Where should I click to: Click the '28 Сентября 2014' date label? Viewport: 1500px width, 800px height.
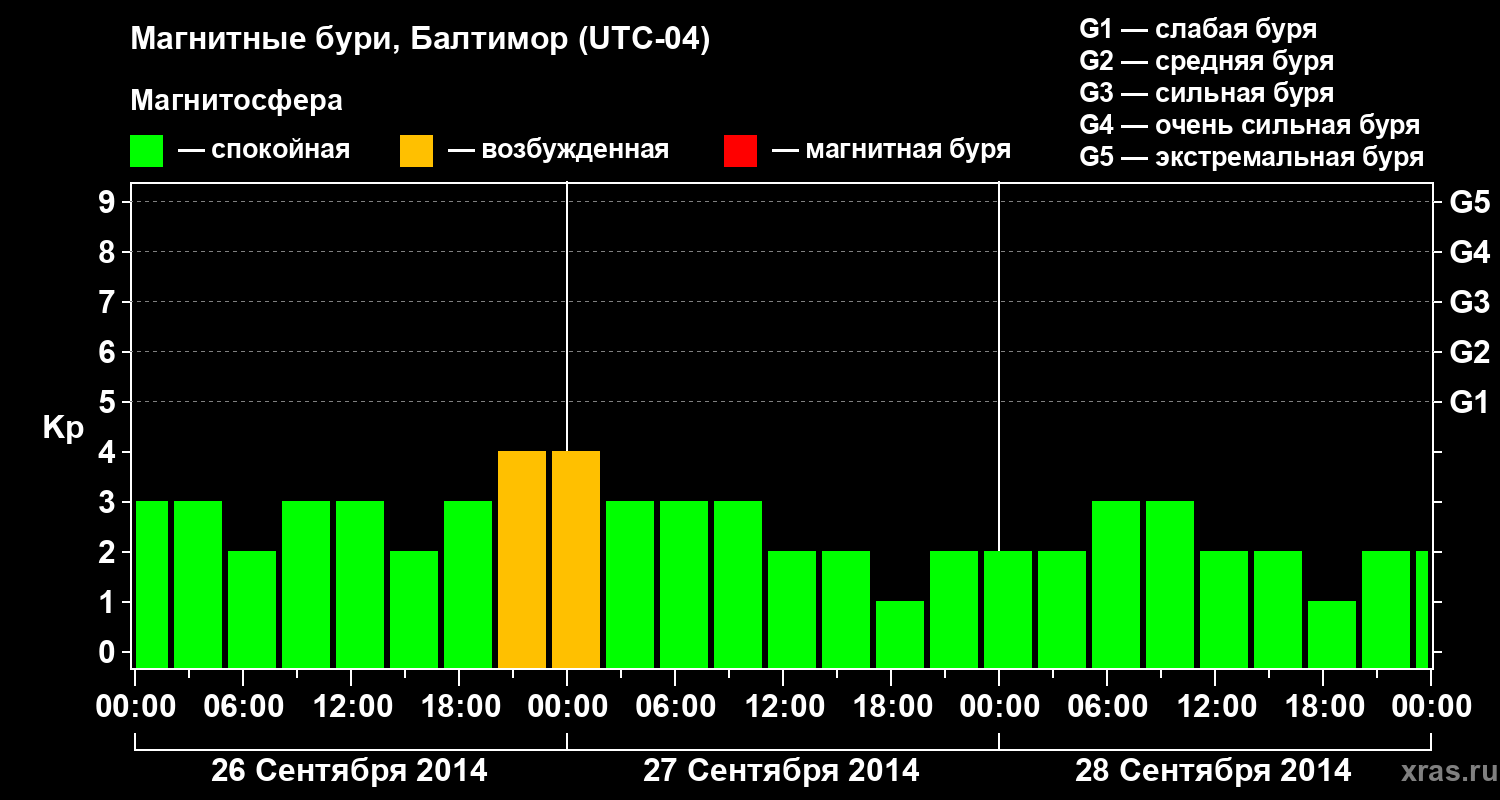[x=1213, y=771]
